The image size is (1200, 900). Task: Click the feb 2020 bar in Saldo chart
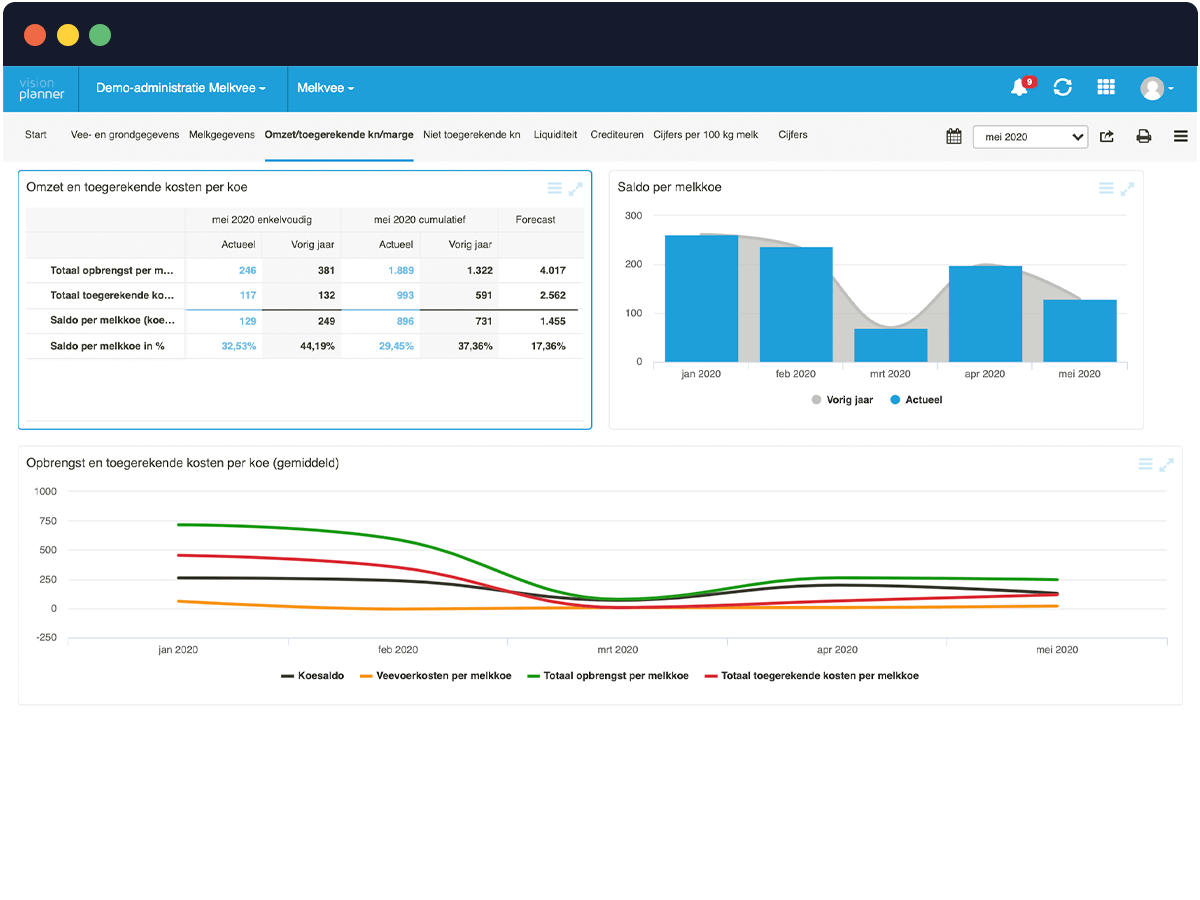[796, 305]
